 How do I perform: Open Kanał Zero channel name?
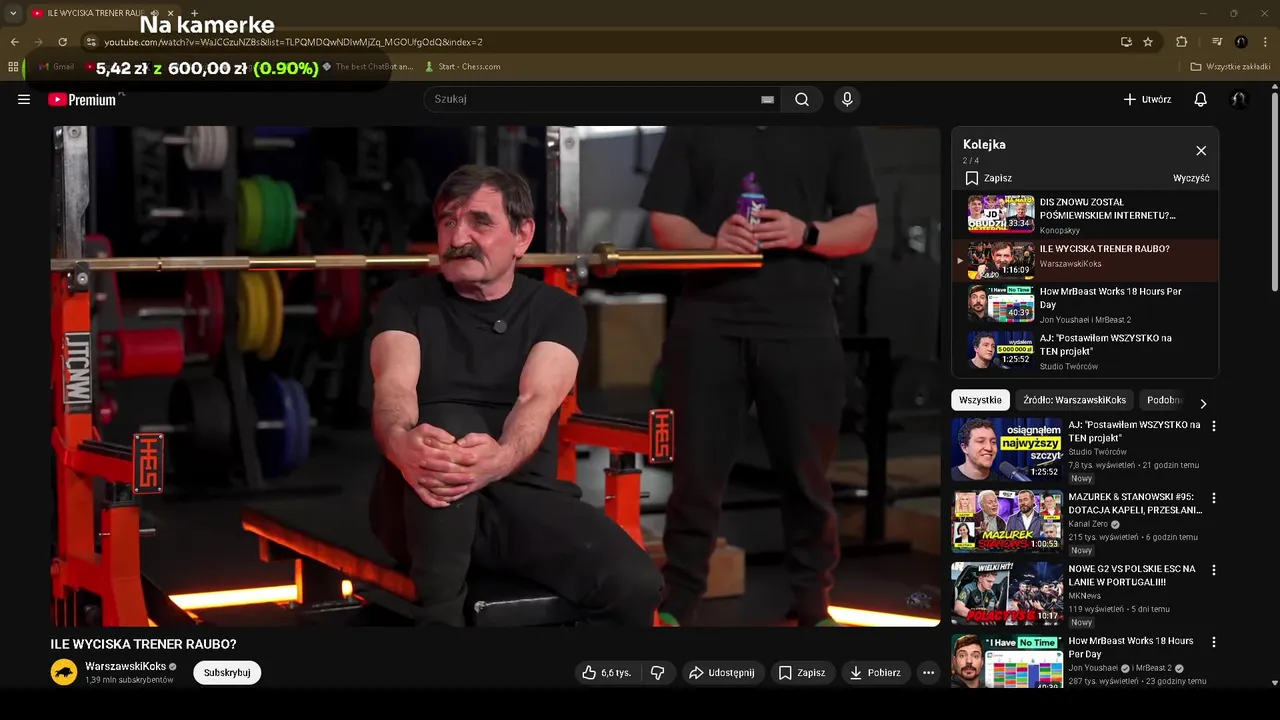tap(1089, 524)
